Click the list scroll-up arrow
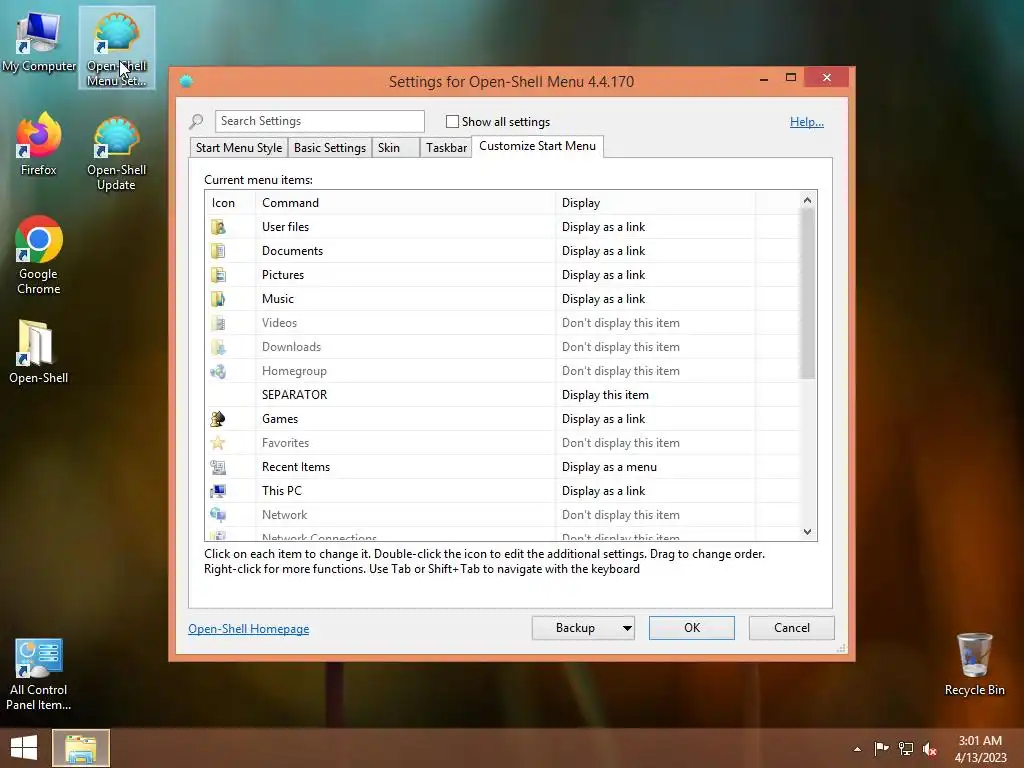The height and width of the screenshot is (768, 1024). tap(808, 200)
